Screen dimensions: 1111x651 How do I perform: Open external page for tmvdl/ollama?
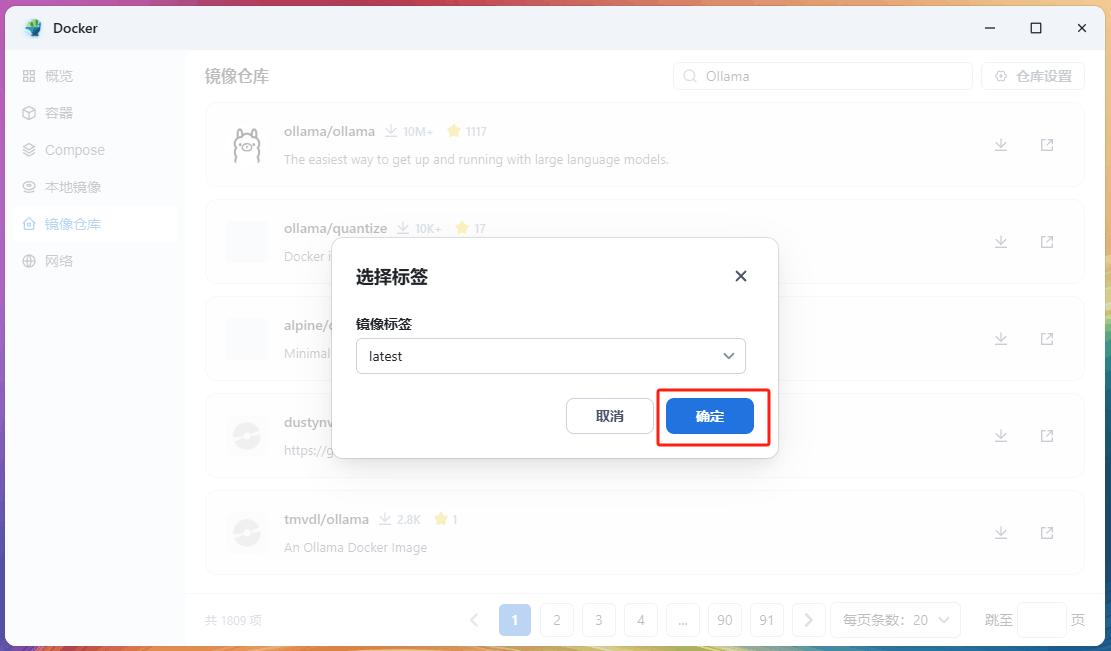(1047, 533)
